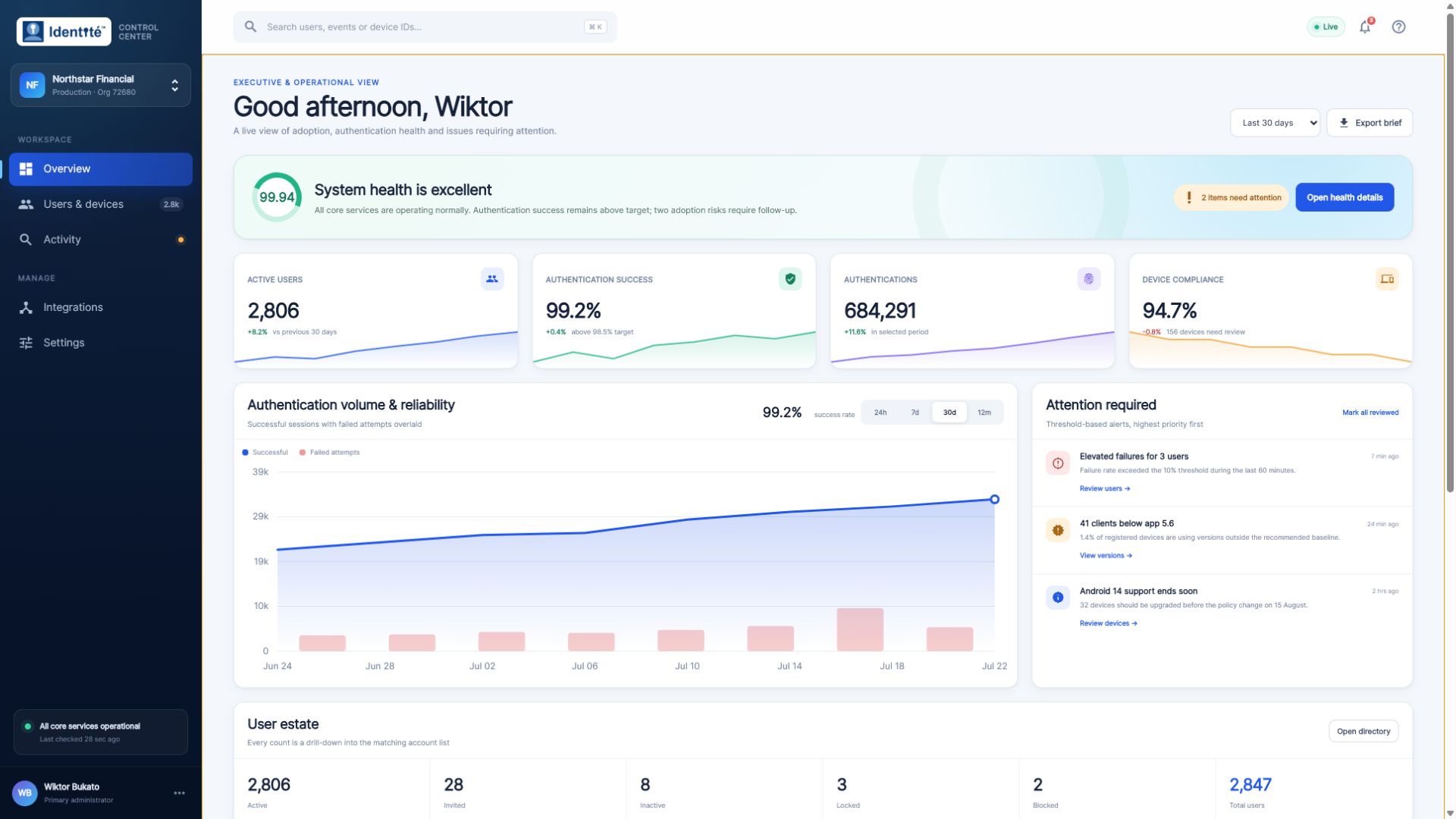This screenshot has width=1456, height=819.
Task: Select the 30d time range
Action: tap(949, 413)
